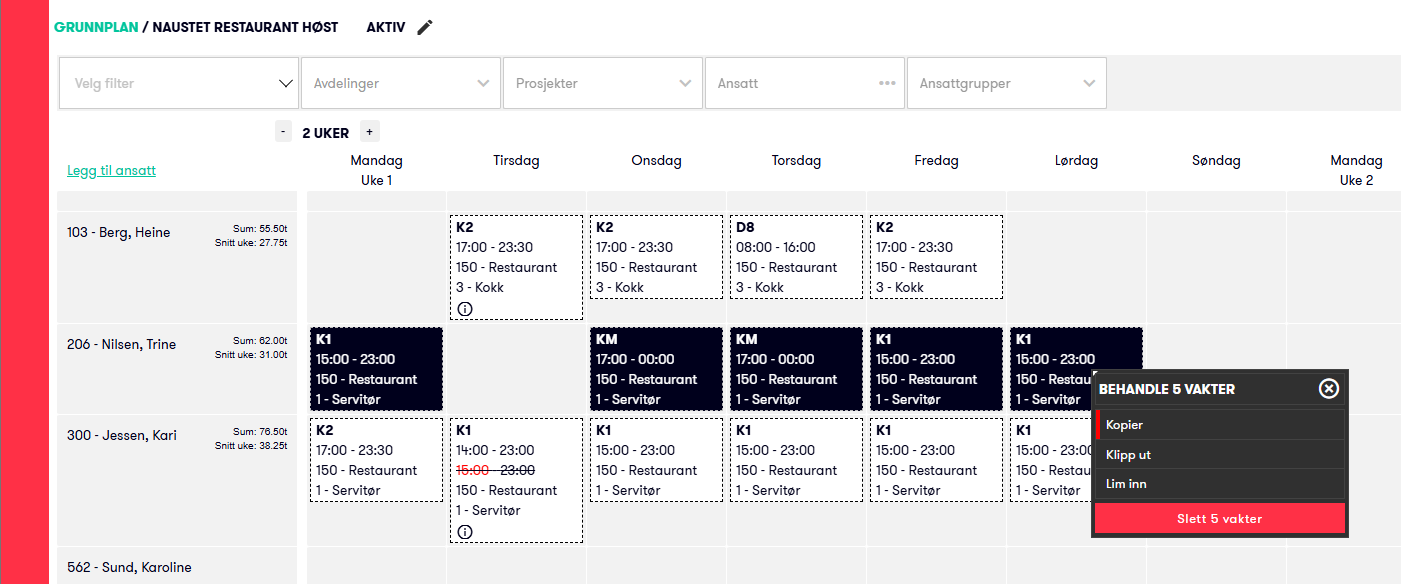Choose Lim inn menu option
Image resolution: width=1401 pixels, height=584 pixels.
(x=1219, y=484)
